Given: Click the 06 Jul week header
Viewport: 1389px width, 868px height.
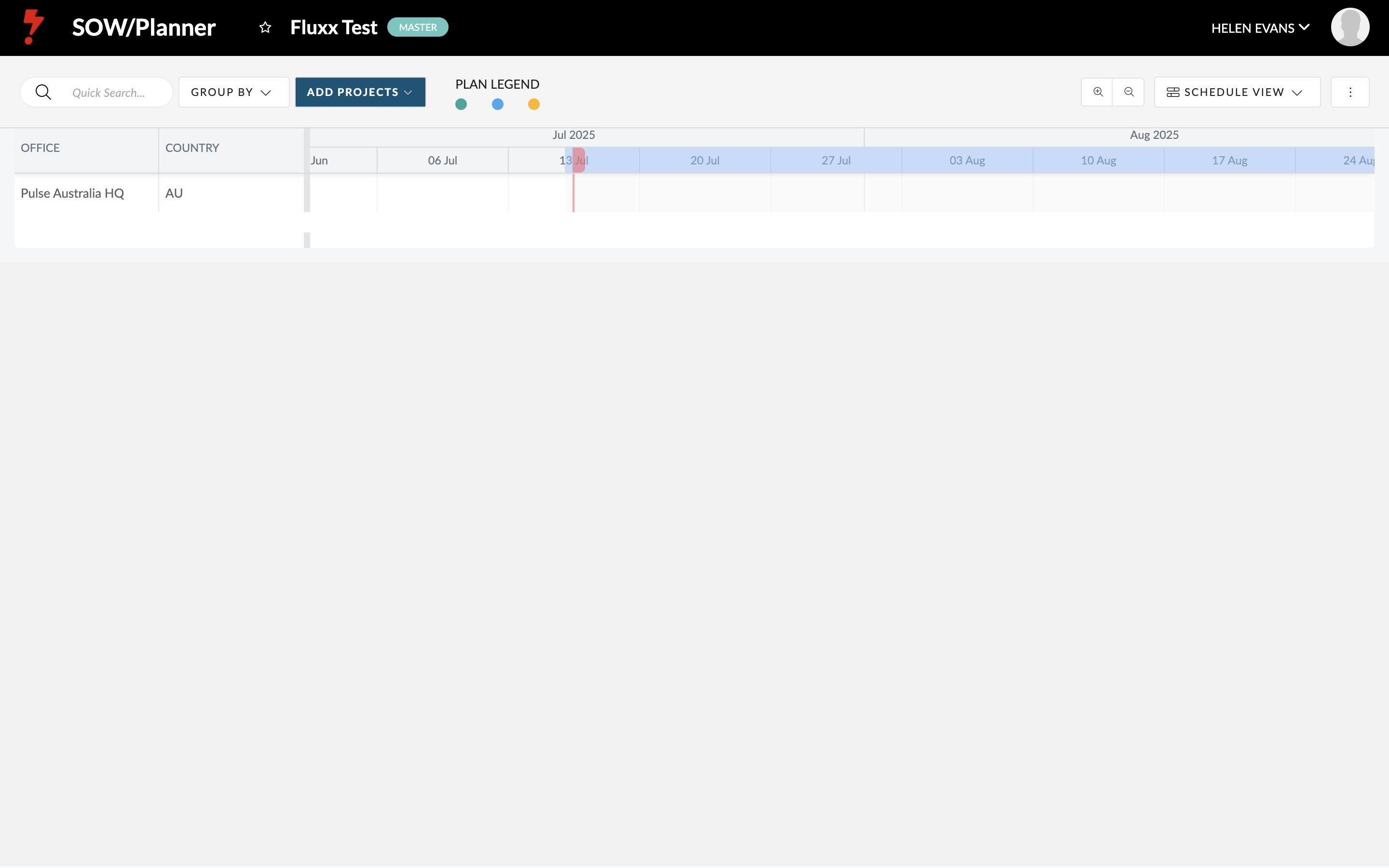Looking at the screenshot, I should (x=443, y=161).
